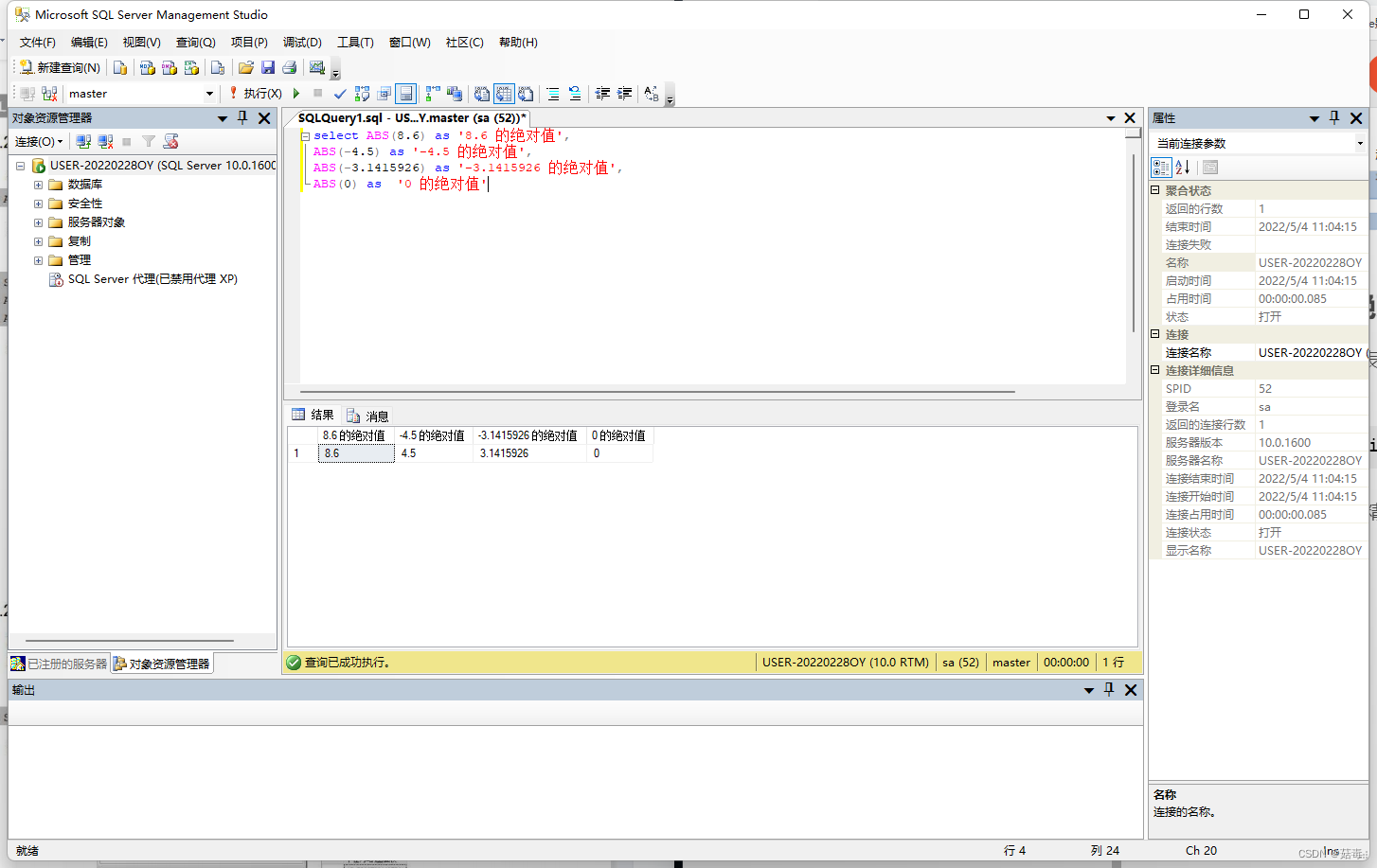Display estimated execution plan icon
The image size is (1377, 868).
point(362,94)
